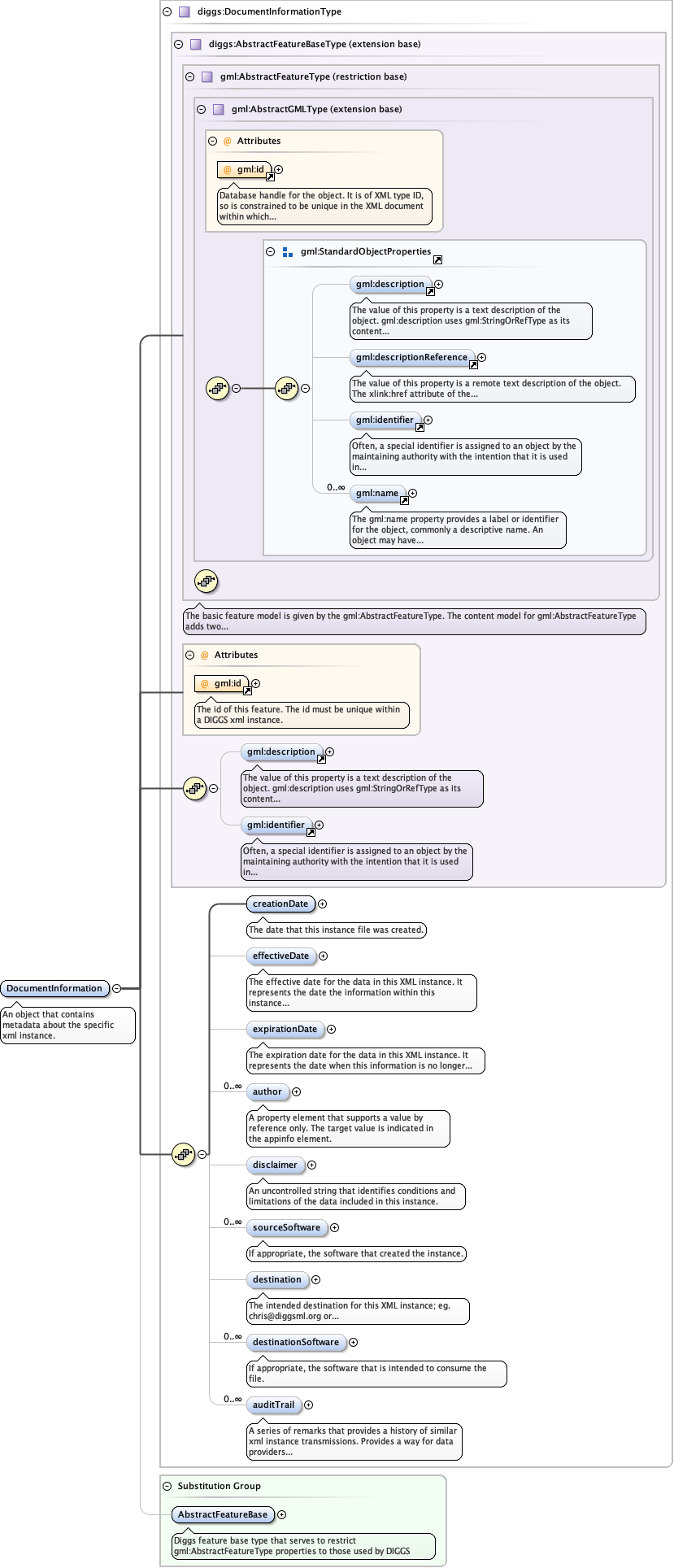Click the sequence icon below gml:AbstractGMLType box
This screenshot has height=1568, width=674.
pyautogui.click(x=207, y=581)
